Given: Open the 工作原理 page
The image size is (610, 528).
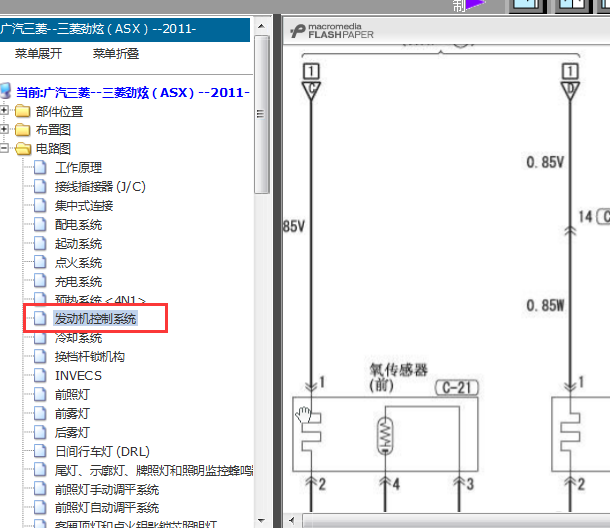Looking at the screenshot, I should (x=78, y=168).
